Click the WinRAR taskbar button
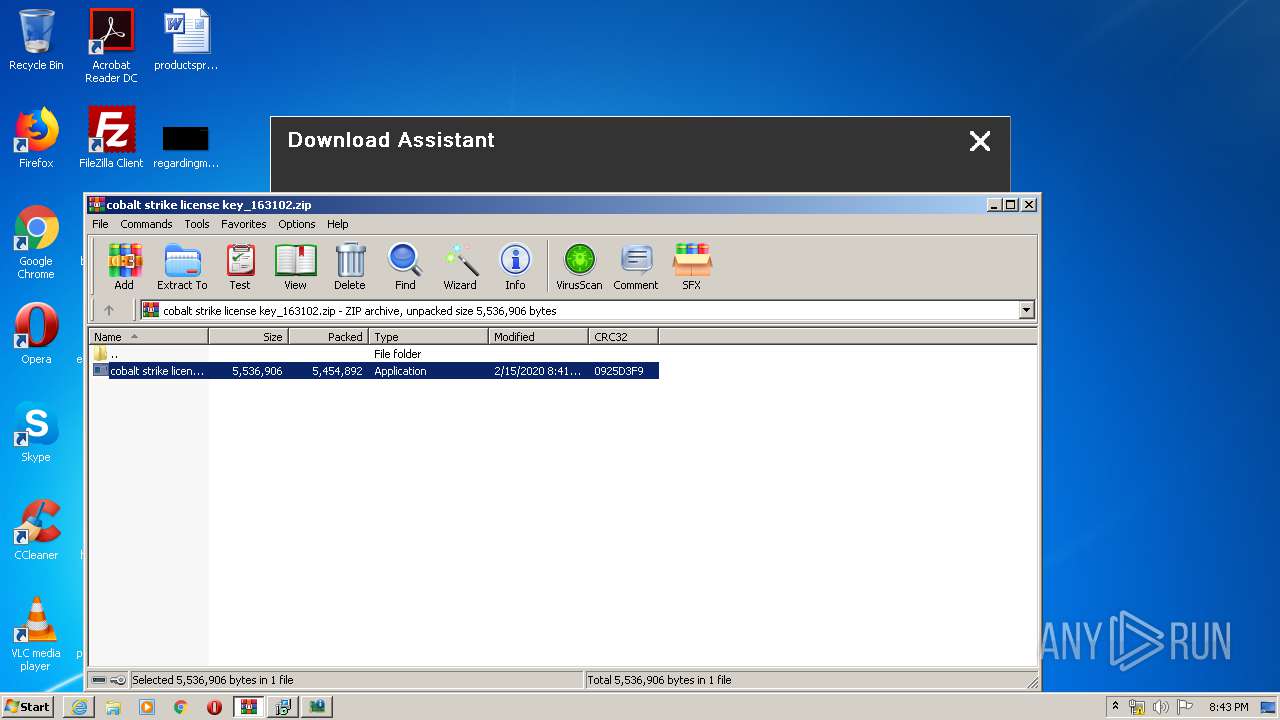Image resolution: width=1280 pixels, height=720 pixels. (x=249, y=707)
